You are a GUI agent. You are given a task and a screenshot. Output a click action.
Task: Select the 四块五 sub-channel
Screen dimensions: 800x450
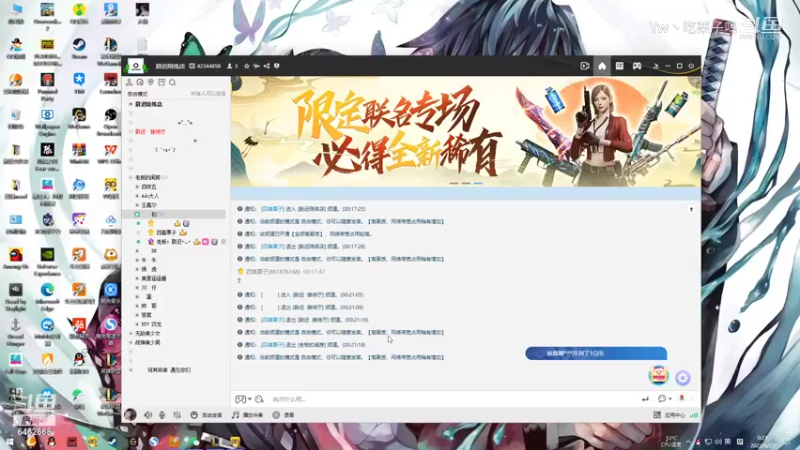[149, 187]
